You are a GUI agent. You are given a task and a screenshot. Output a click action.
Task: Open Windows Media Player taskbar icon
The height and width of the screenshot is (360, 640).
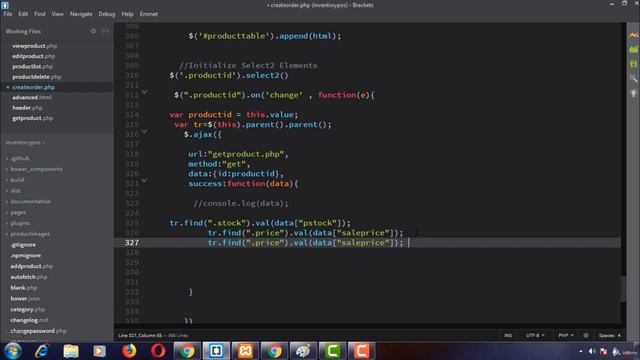coord(100,351)
